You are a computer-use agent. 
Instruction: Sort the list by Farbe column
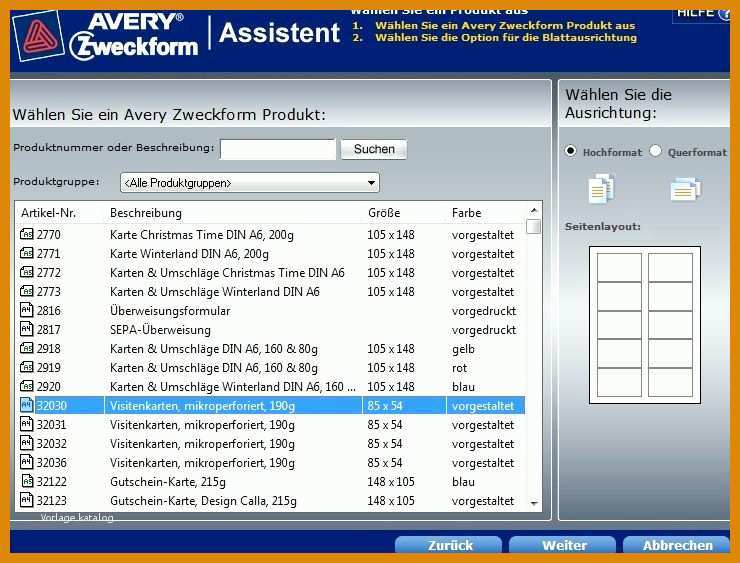coord(466,213)
